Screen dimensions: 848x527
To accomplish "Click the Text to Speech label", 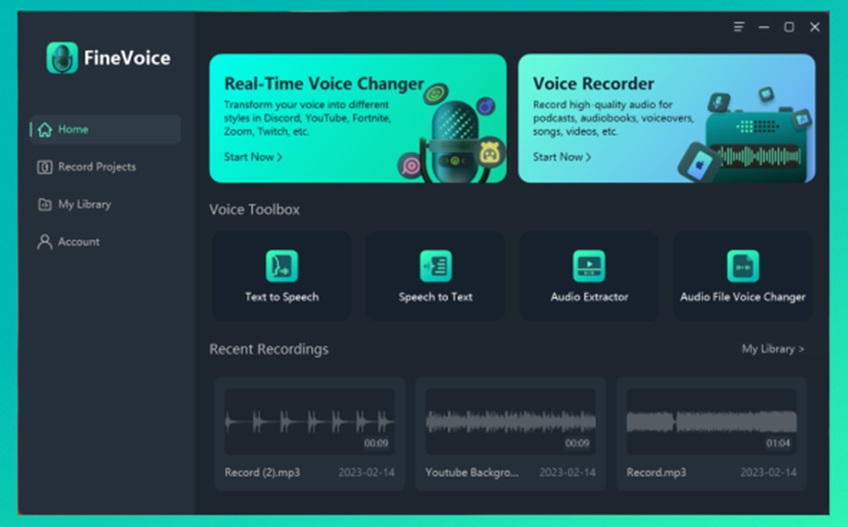I will (282, 297).
